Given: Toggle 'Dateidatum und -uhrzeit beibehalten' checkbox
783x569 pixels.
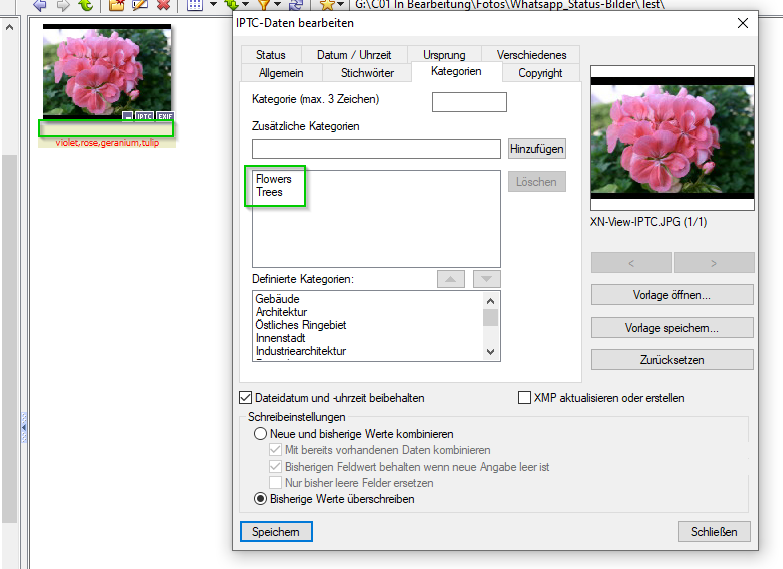Looking at the screenshot, I should (245, 398).
